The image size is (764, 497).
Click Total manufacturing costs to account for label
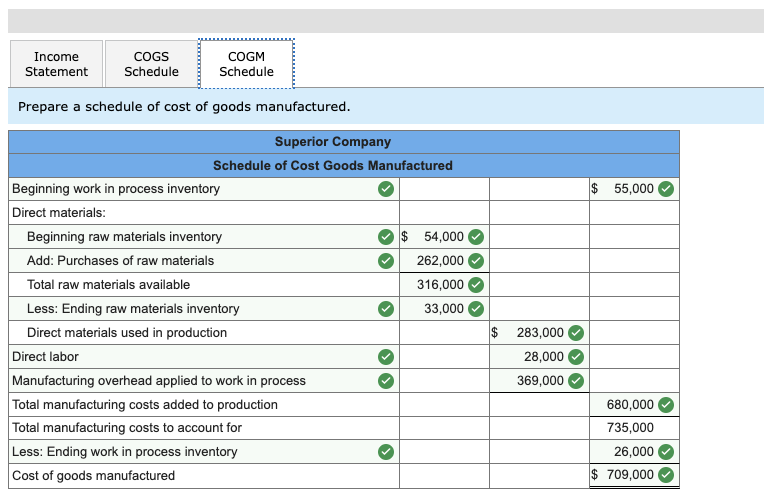point(127,428)
